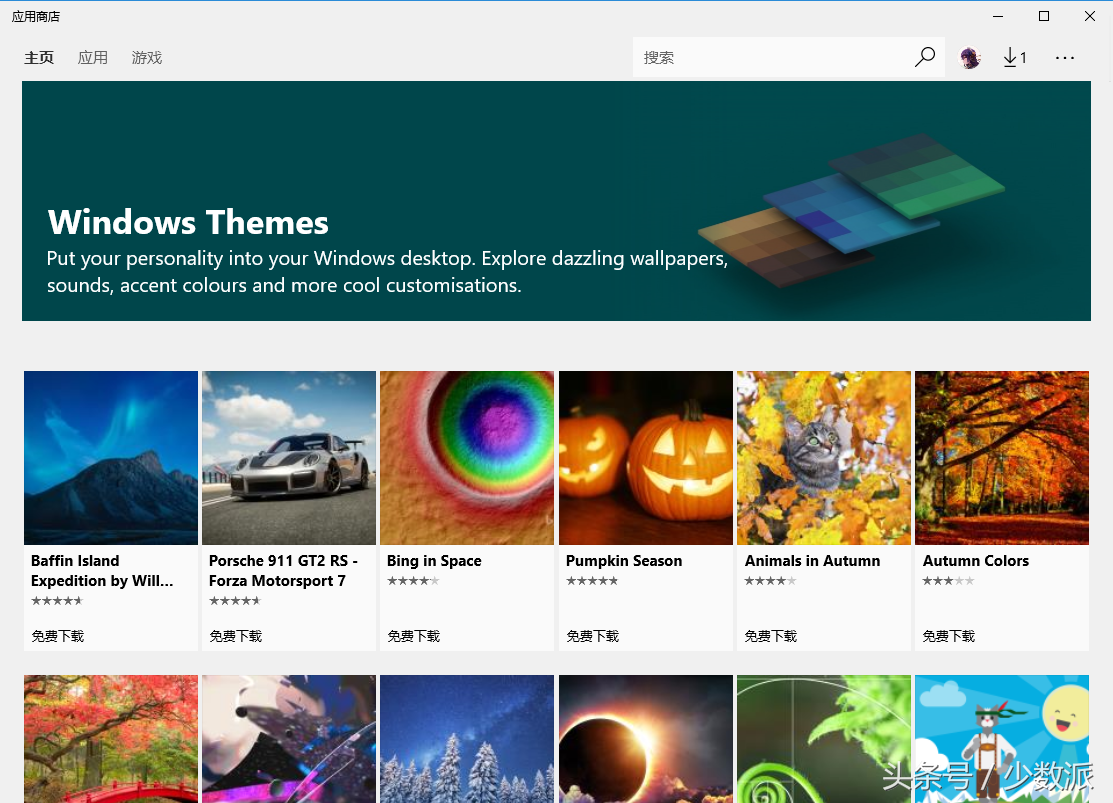Viewport: 1113px width, 803px height.
Task: Click inside the 搜索 text field
Action: (x=770, y=58)
